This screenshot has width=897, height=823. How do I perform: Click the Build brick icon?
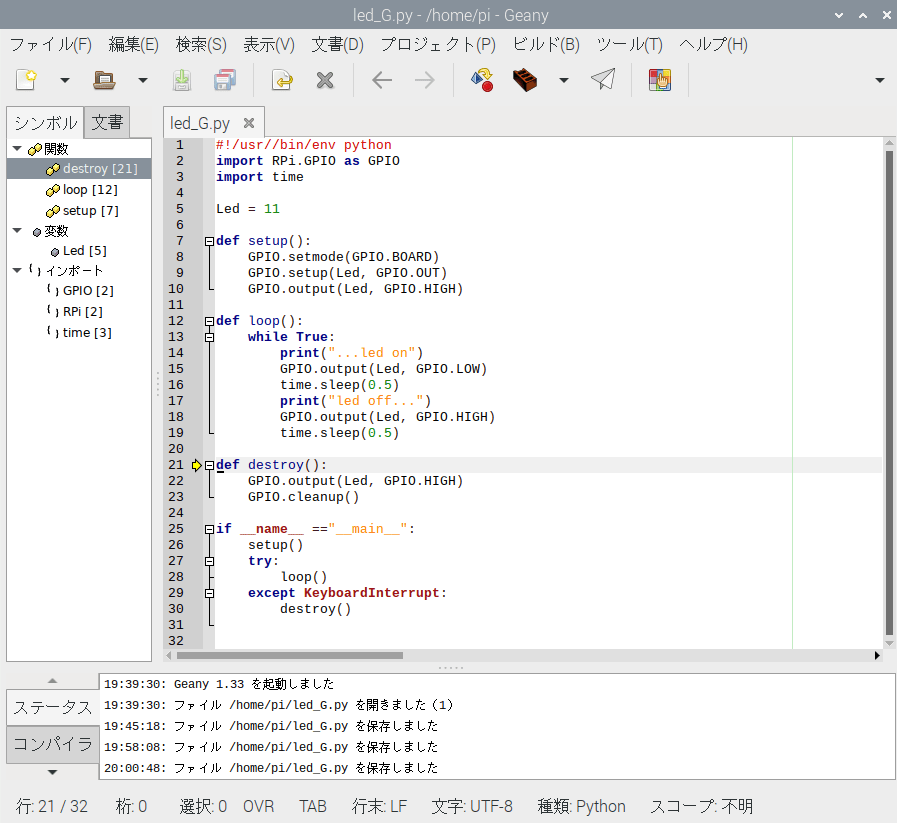tap(525, 80)
